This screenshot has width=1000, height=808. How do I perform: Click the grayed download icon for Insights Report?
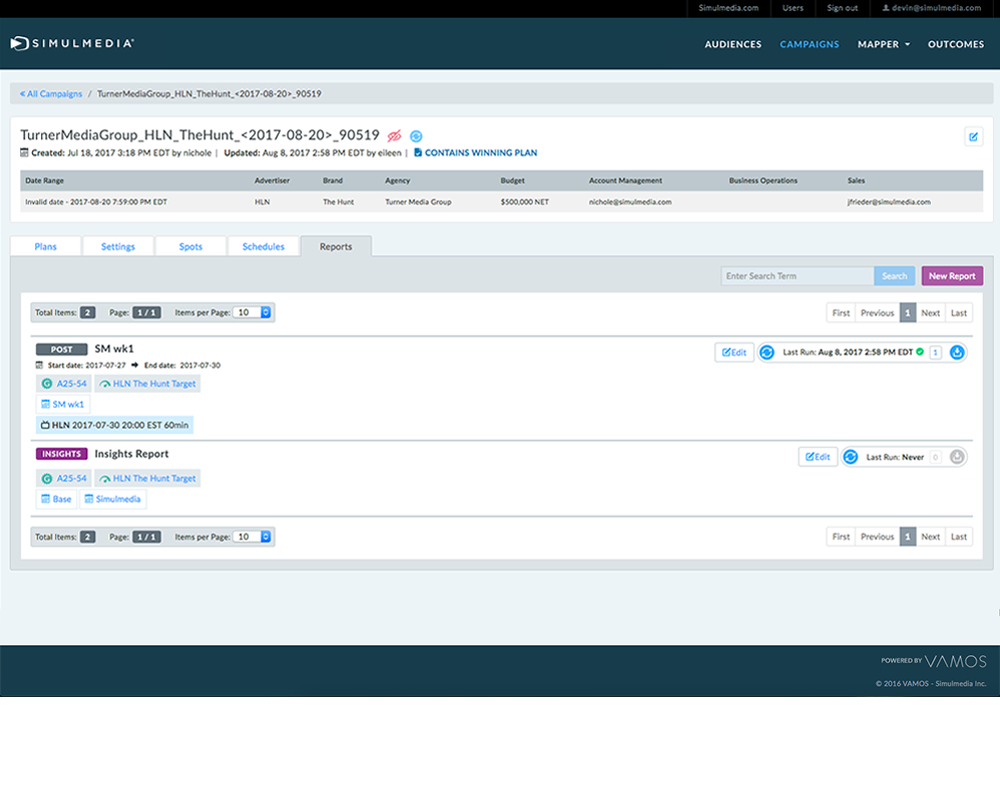pos(957,457)
